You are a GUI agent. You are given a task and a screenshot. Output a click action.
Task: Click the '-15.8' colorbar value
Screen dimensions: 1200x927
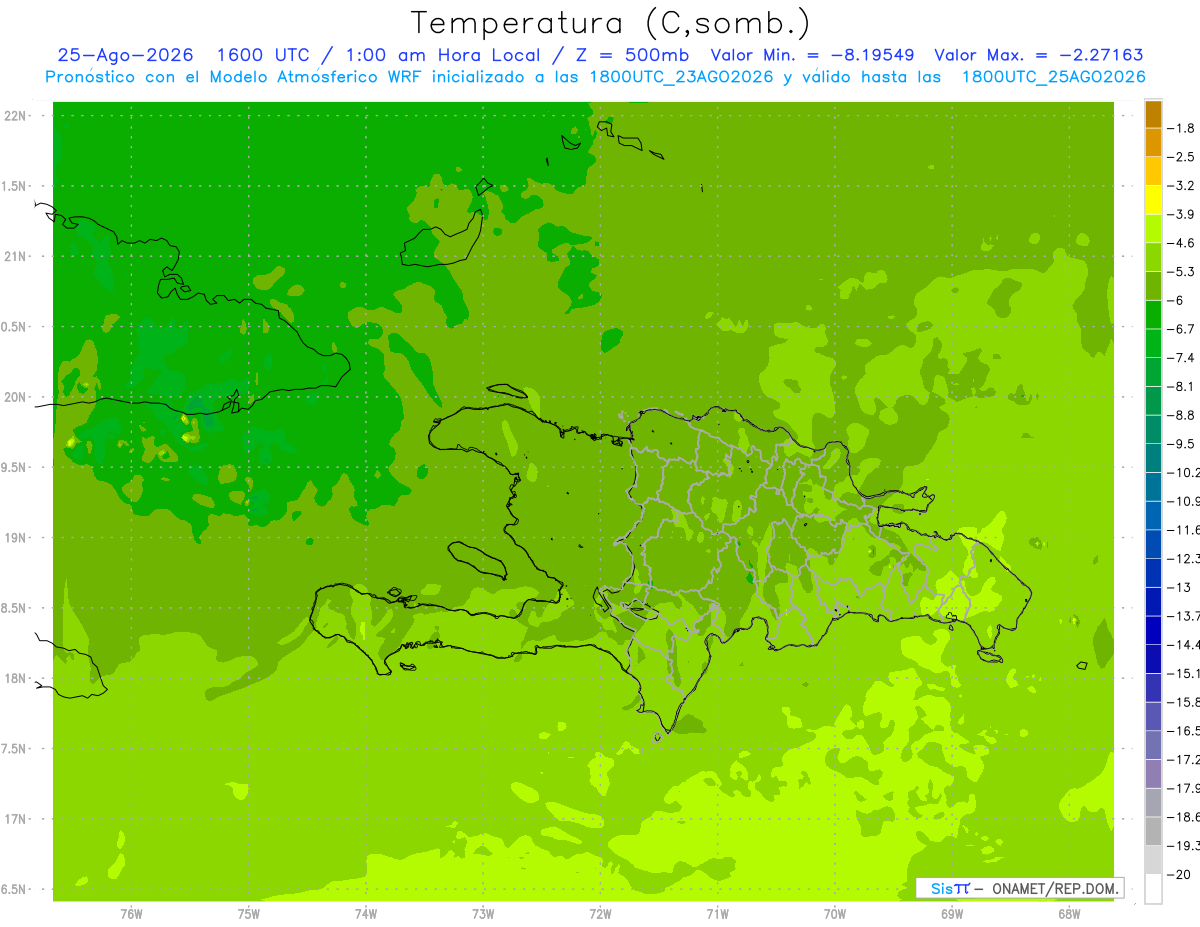1185,702
